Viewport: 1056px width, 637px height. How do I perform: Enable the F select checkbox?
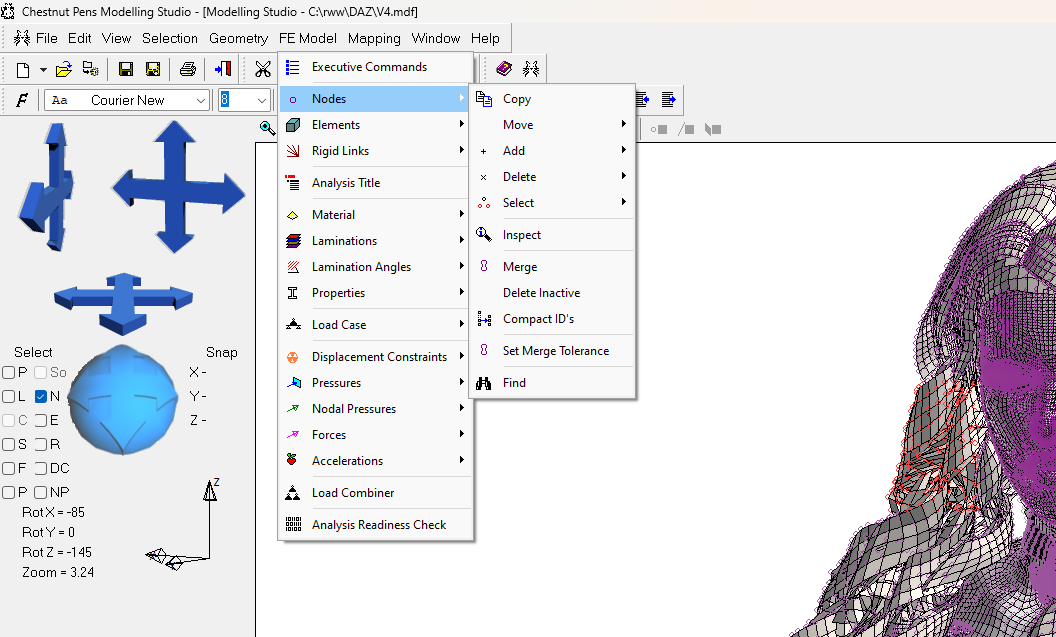(9, 469)
